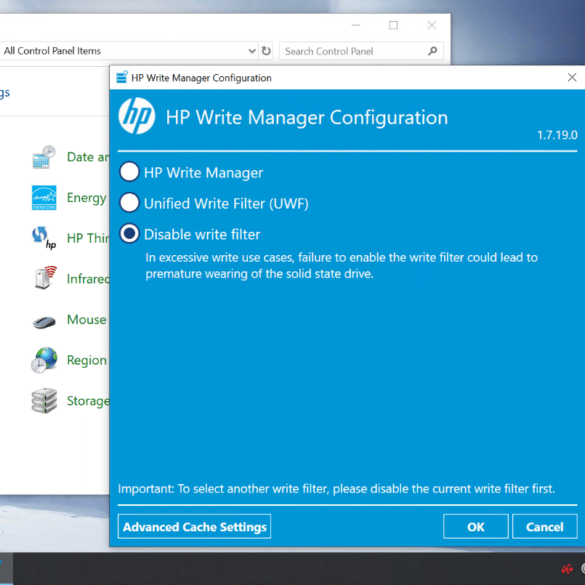585x585 pixels.
Task: Open HP ThinUpdate icon in Control Panel
Action: click(x=44, y=238)
